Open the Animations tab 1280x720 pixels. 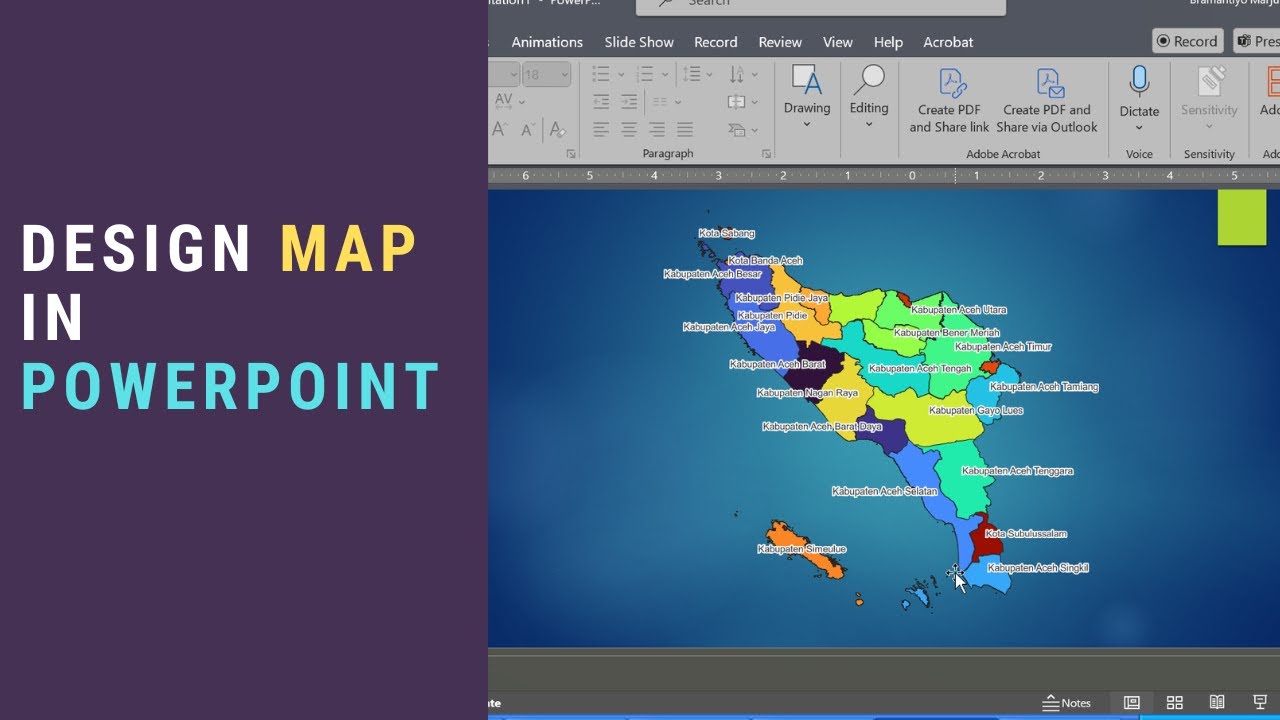pyautogui.click(x=547, y=42)
